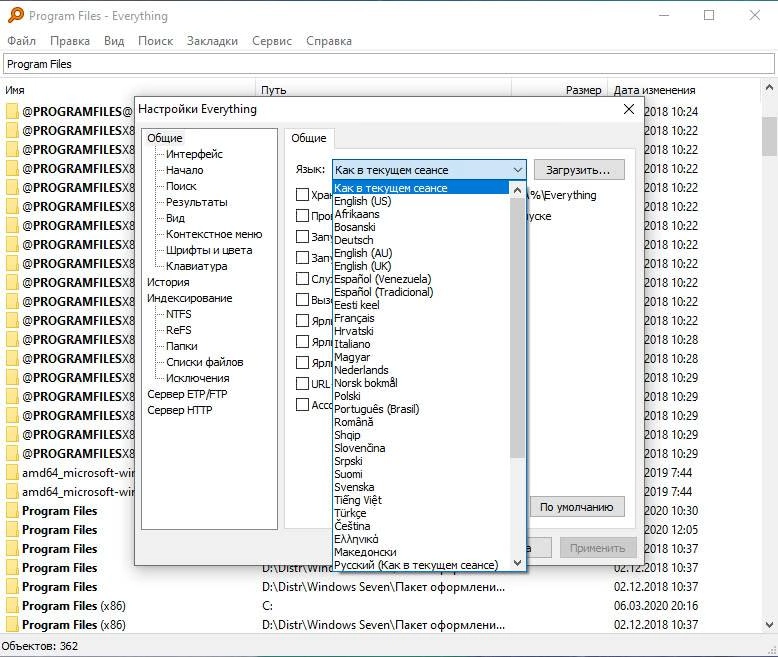This screenshot has height=657, width=778.
Task: Choose Afrikaans in language list
Action: pos(421,214)
